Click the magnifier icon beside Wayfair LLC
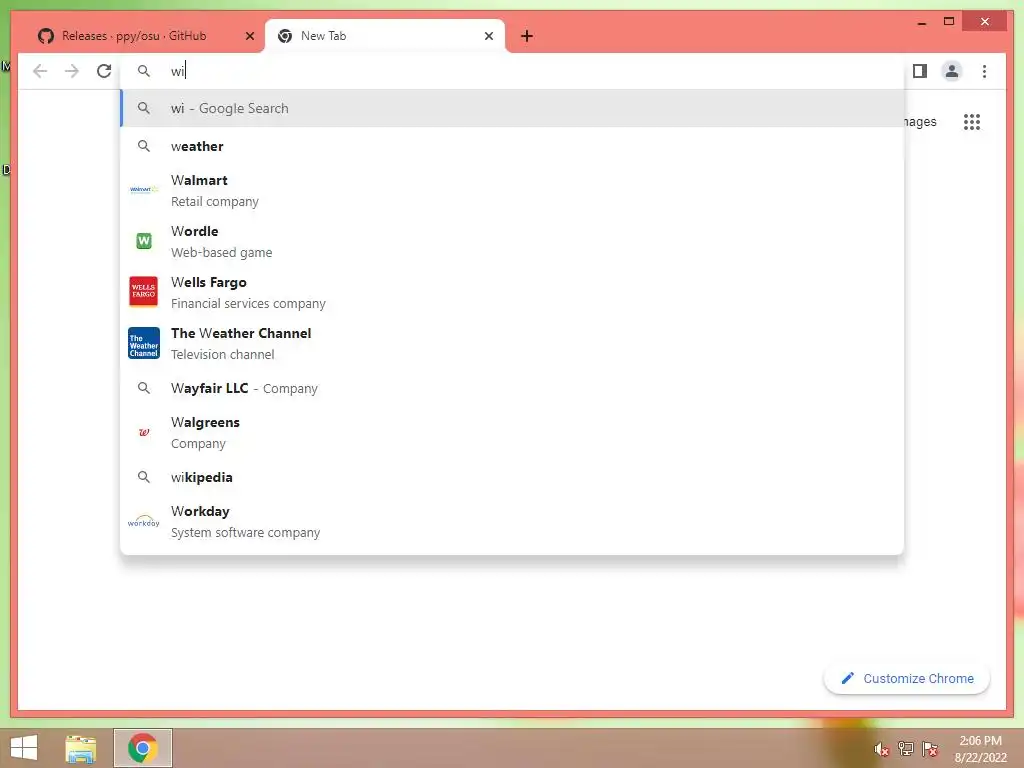Viewport: 1024px width, 768px height. [x=144, y=388]
